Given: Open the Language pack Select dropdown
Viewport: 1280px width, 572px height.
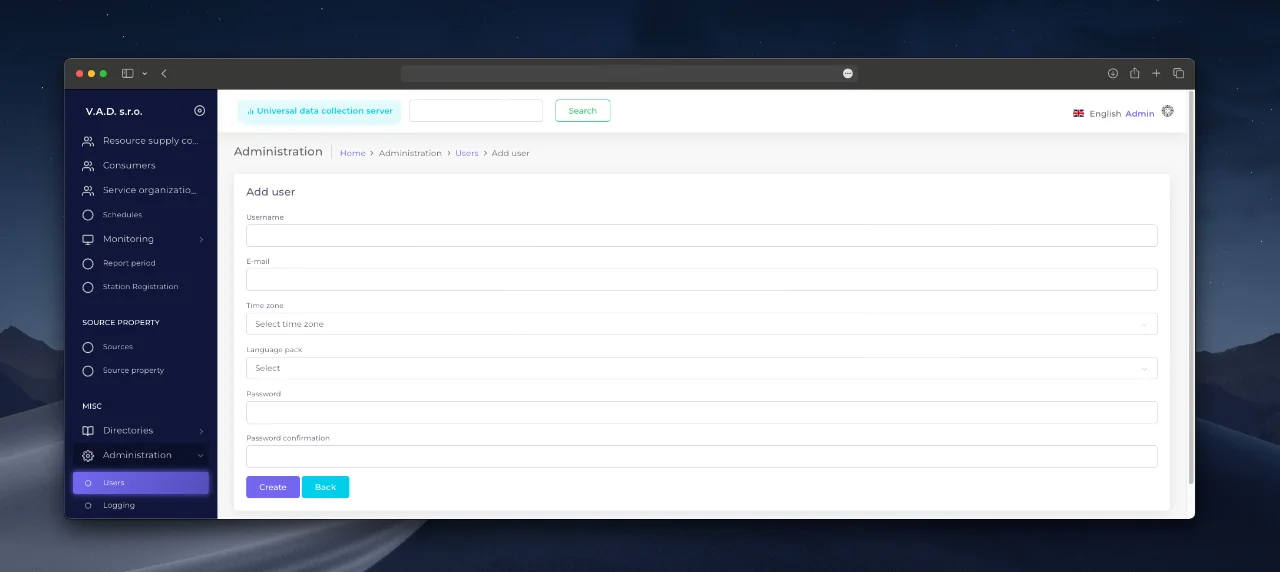Looking at the screenshot, I should coord(702,368).
